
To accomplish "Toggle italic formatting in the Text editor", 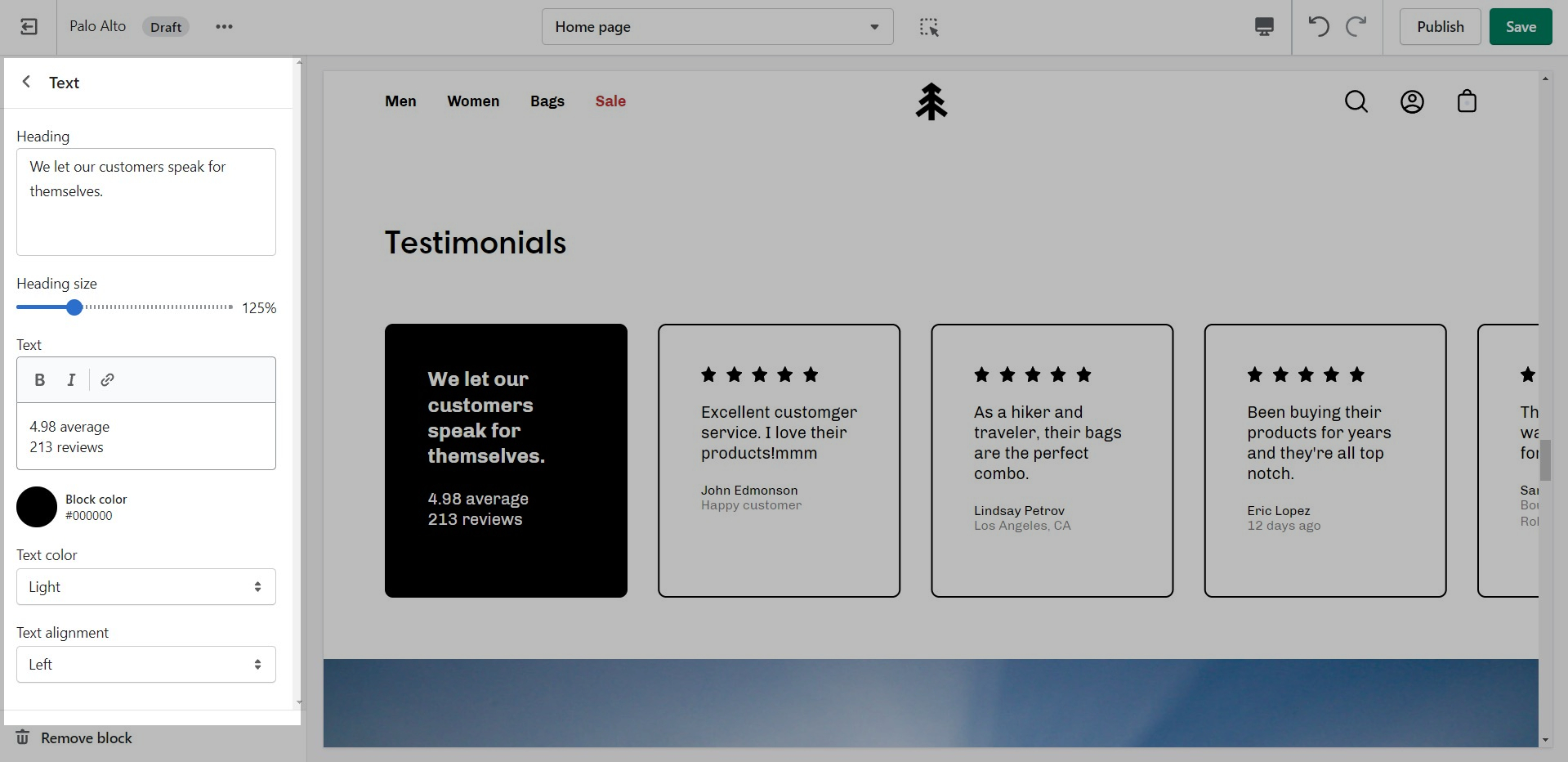I will [x=71, y=379].
